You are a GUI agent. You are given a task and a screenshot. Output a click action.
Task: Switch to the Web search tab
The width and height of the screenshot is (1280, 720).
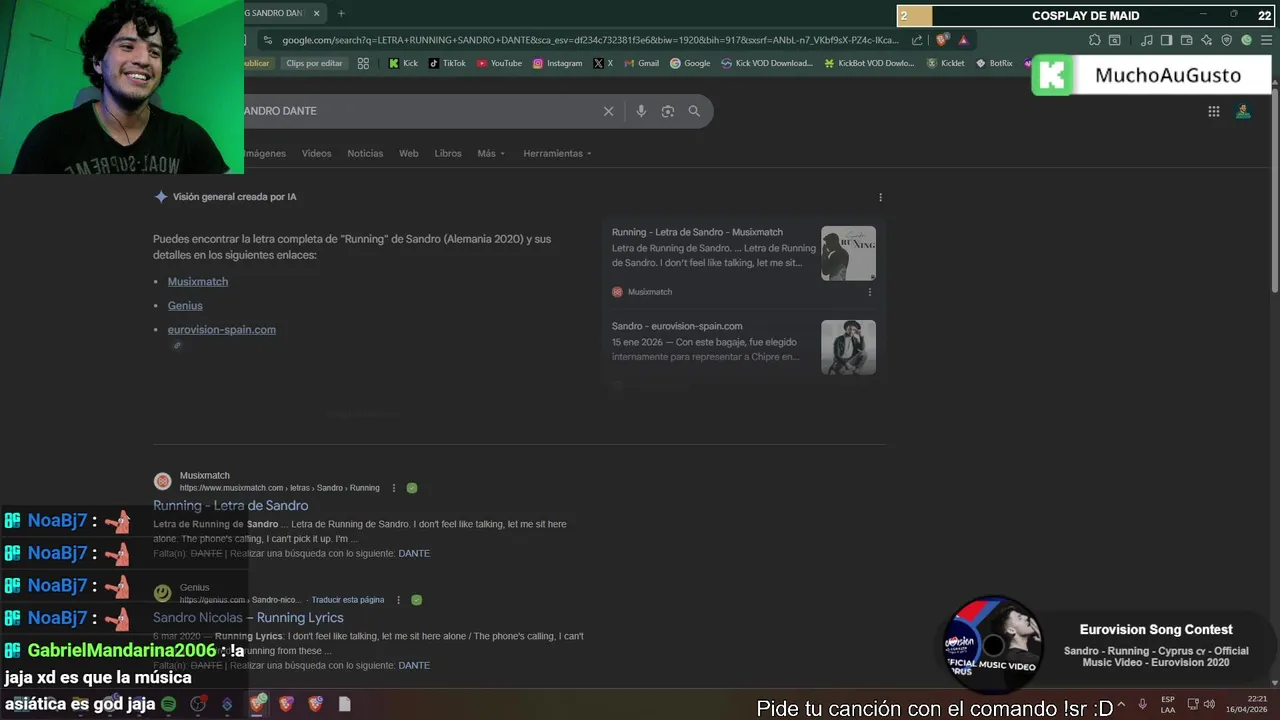408,154
